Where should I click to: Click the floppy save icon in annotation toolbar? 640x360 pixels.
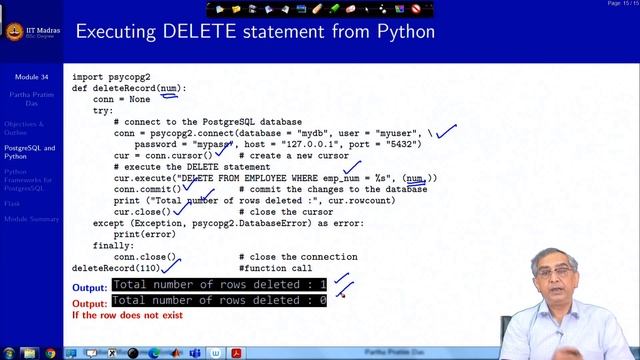[x=252, y=9]
